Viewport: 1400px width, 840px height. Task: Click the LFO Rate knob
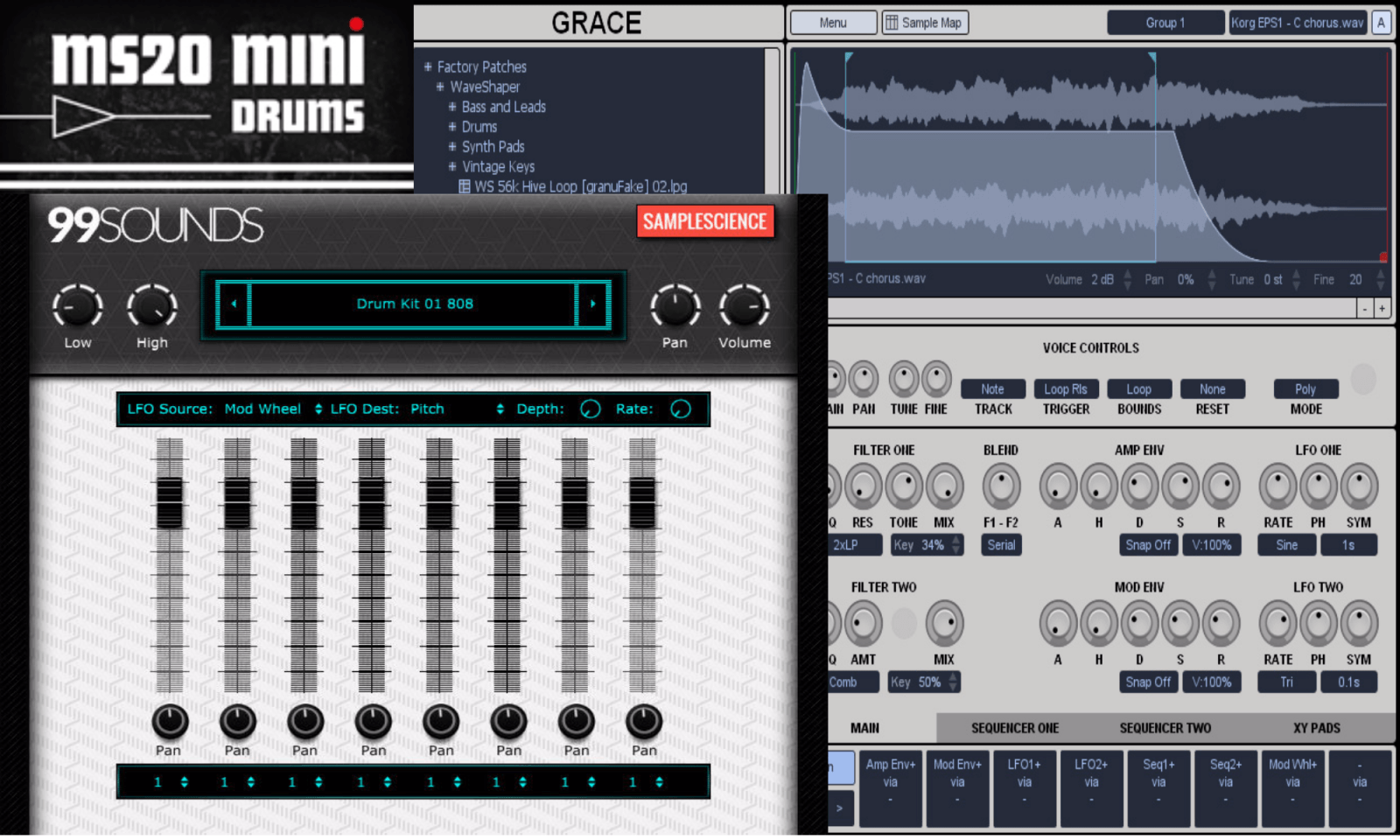tap(680, 409)
